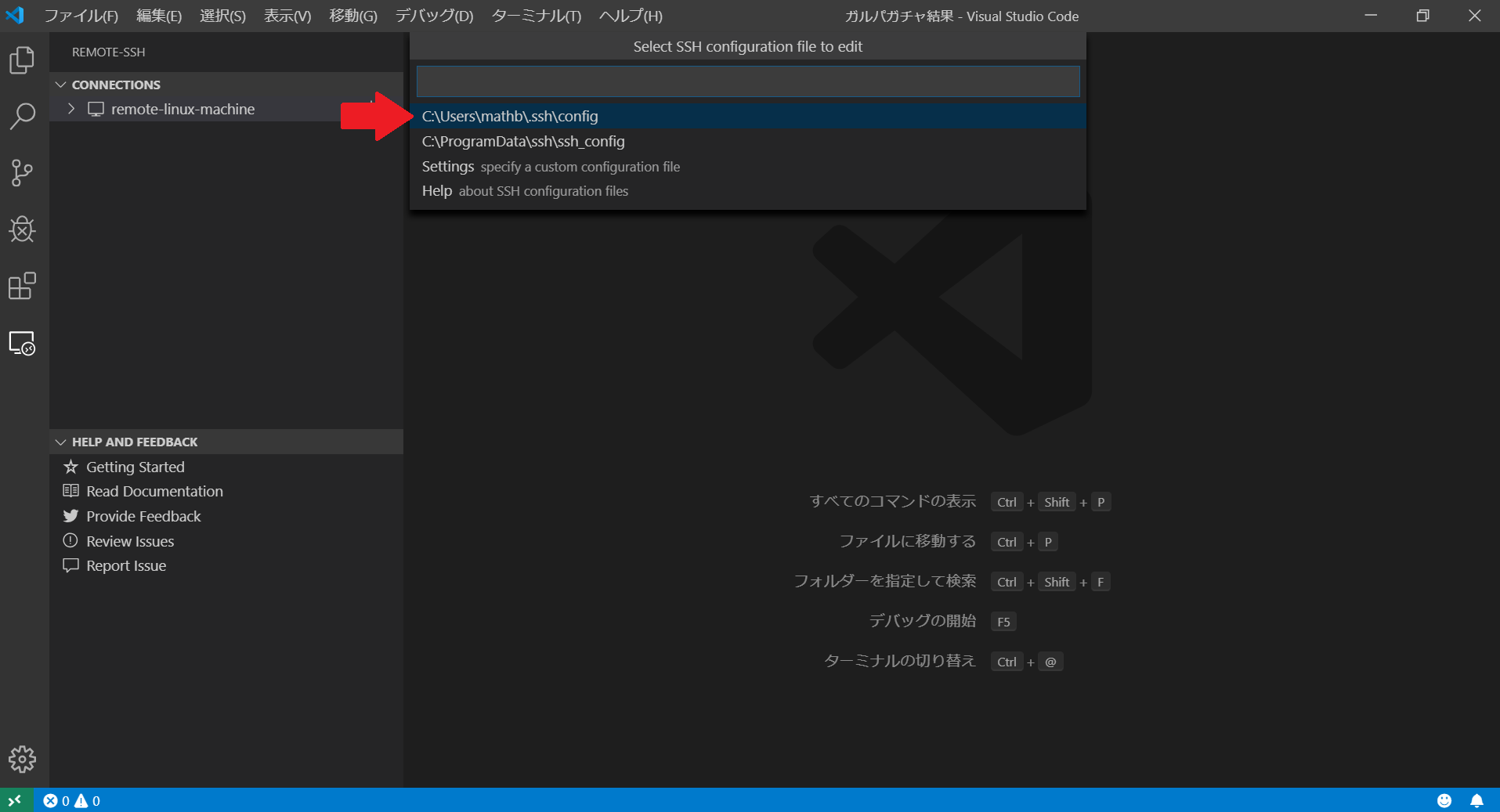Expand the remote-linux-machine host

point(71,109)
